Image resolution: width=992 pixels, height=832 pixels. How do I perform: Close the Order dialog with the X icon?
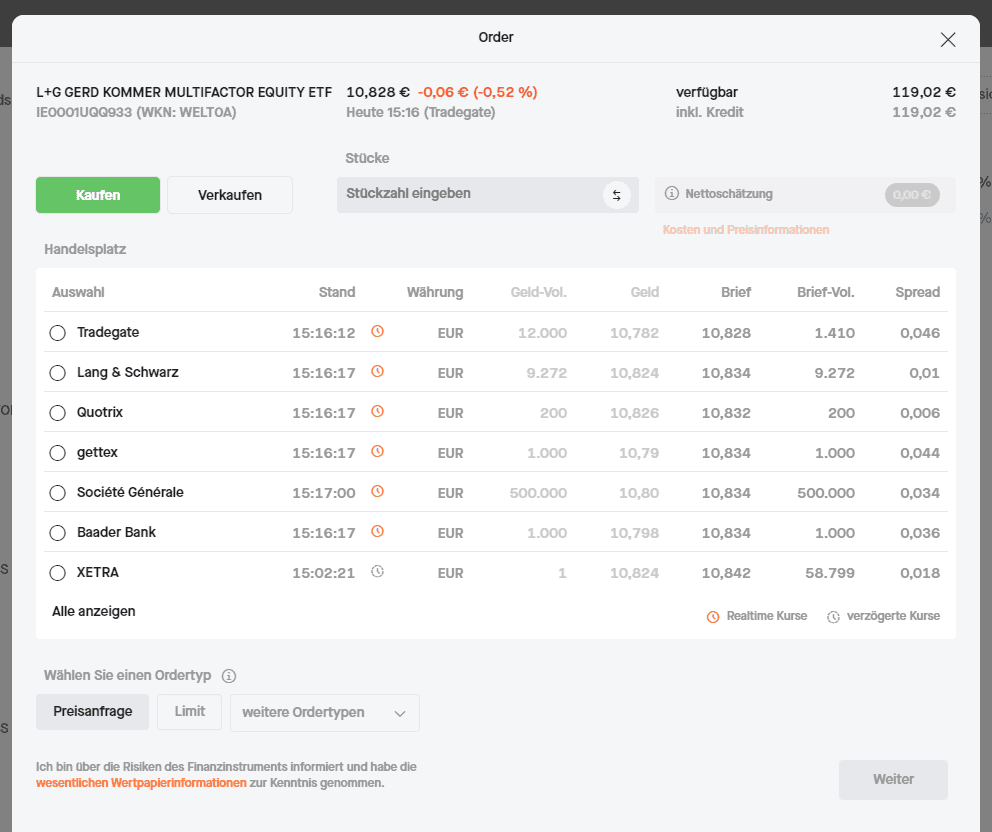948,40
